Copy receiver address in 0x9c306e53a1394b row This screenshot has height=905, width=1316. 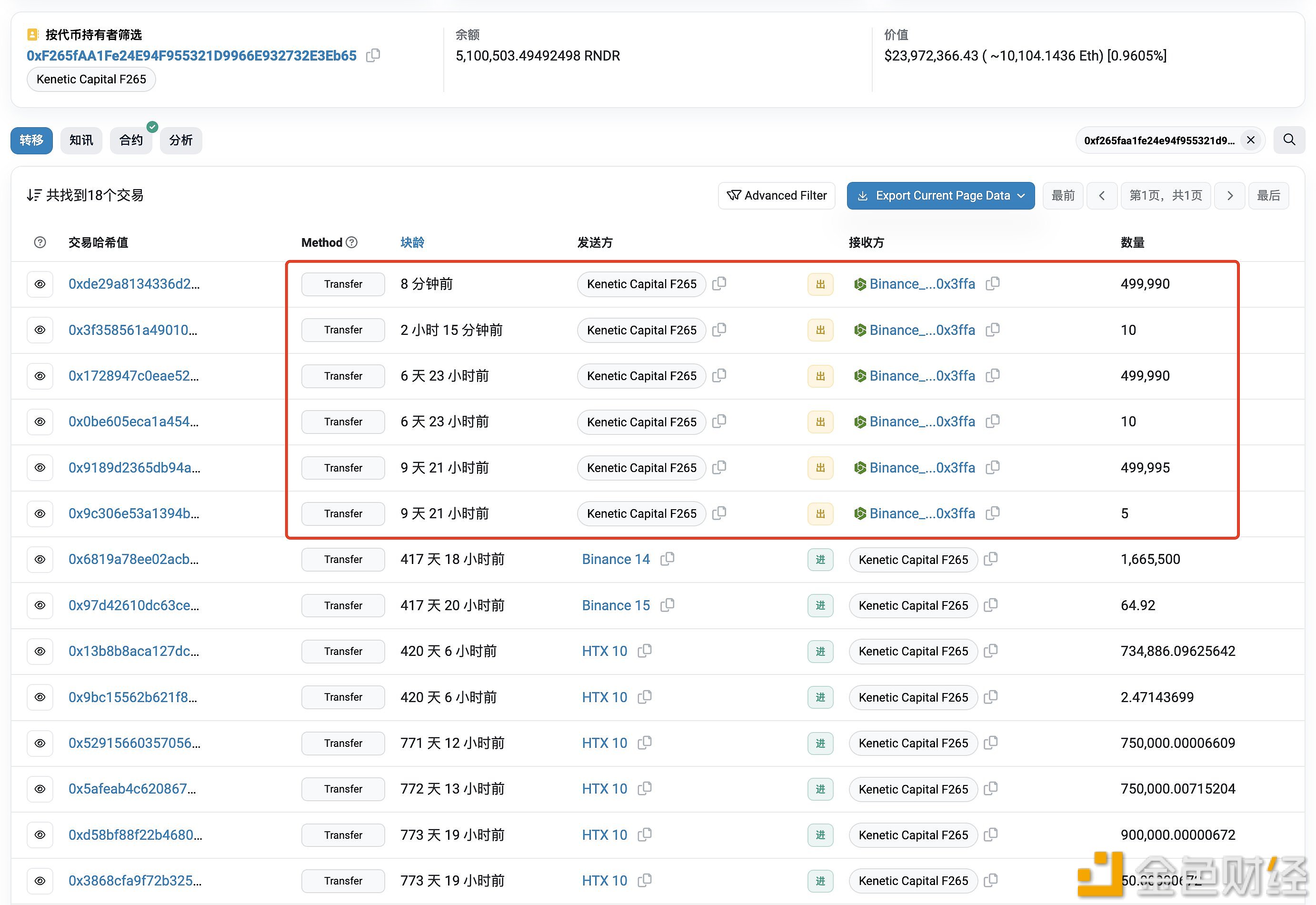coord(992,513)
